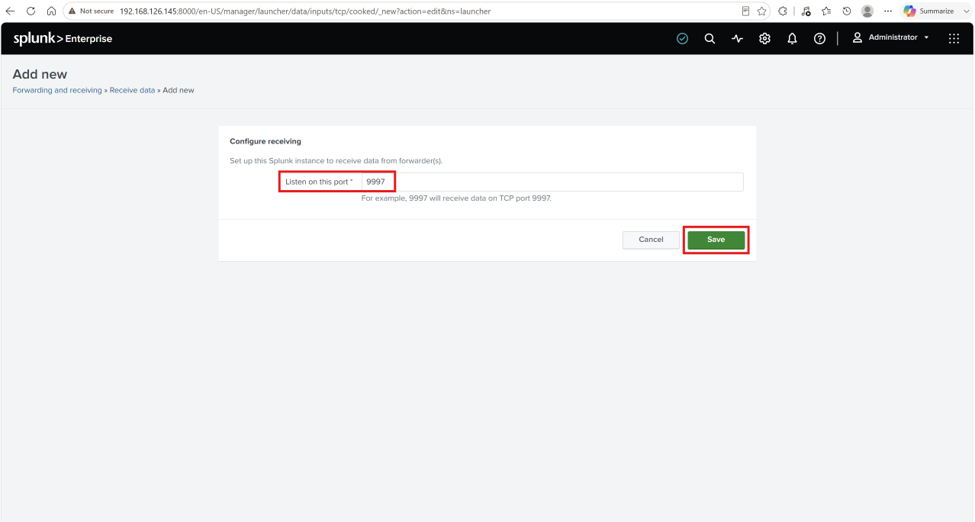Click the Cancel button
975x522 pixels.
[x=650, y=240]
